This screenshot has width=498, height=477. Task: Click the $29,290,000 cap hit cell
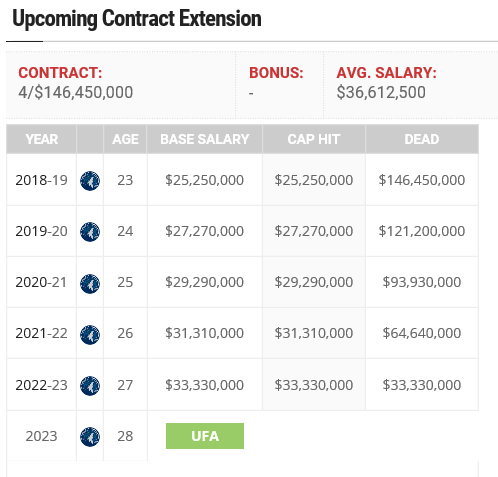coord(314,282)
